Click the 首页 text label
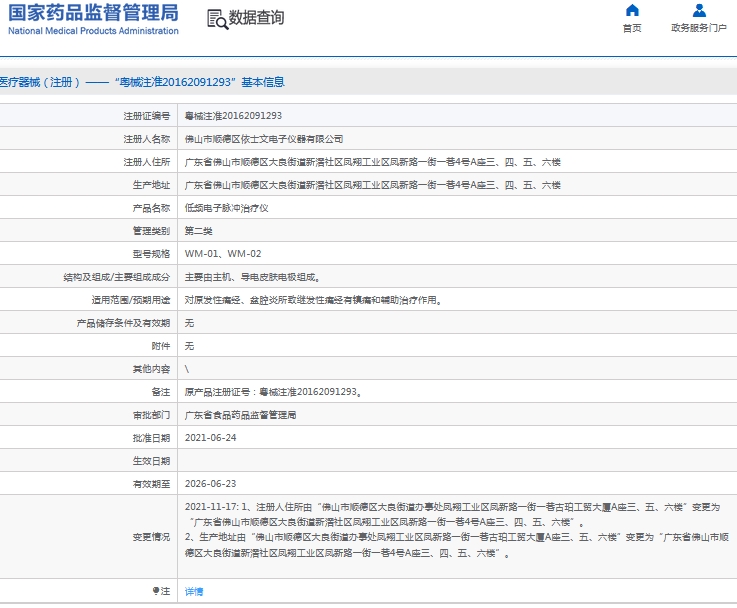The width and height of the screenshot is (737, 608). coord(632,28)
